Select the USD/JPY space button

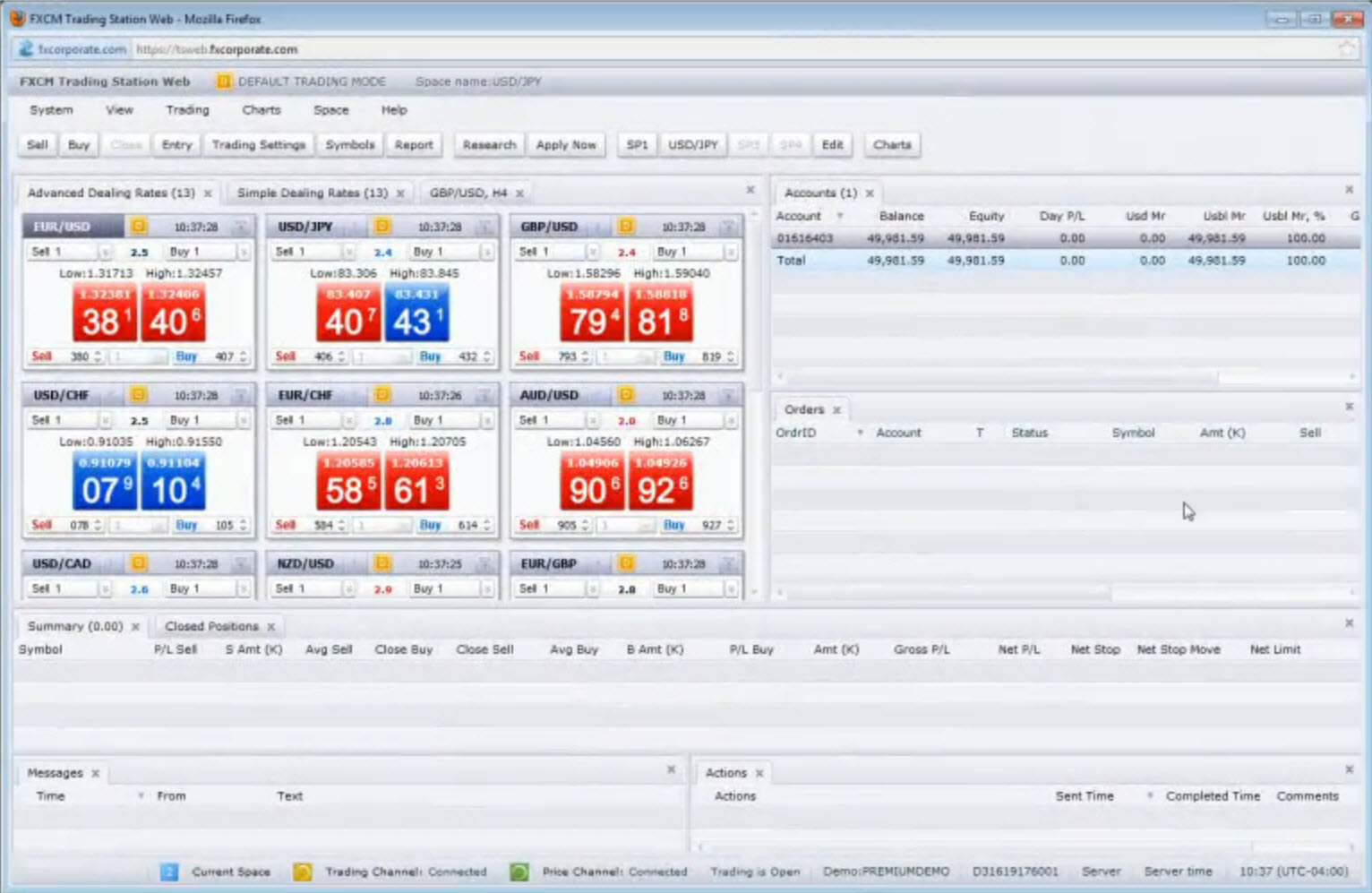pos(693,145)
